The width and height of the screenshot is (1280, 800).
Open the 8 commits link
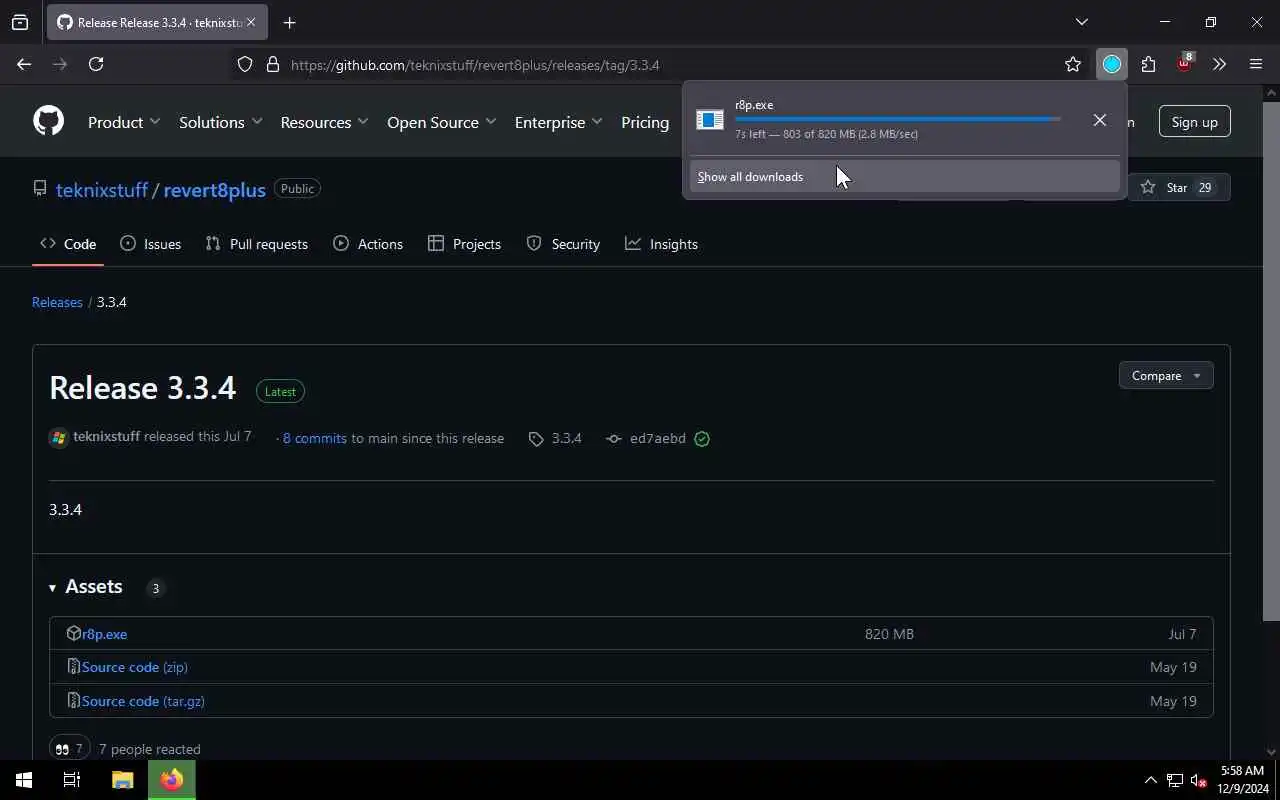(314, 438)
